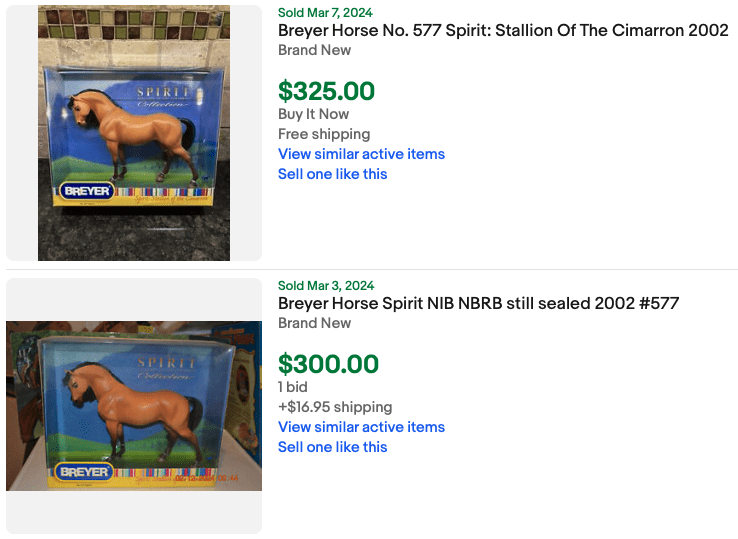Sell one like the $300.00 Breyer horse
Viewport: 738px width, 539px height.
point(332,447)
